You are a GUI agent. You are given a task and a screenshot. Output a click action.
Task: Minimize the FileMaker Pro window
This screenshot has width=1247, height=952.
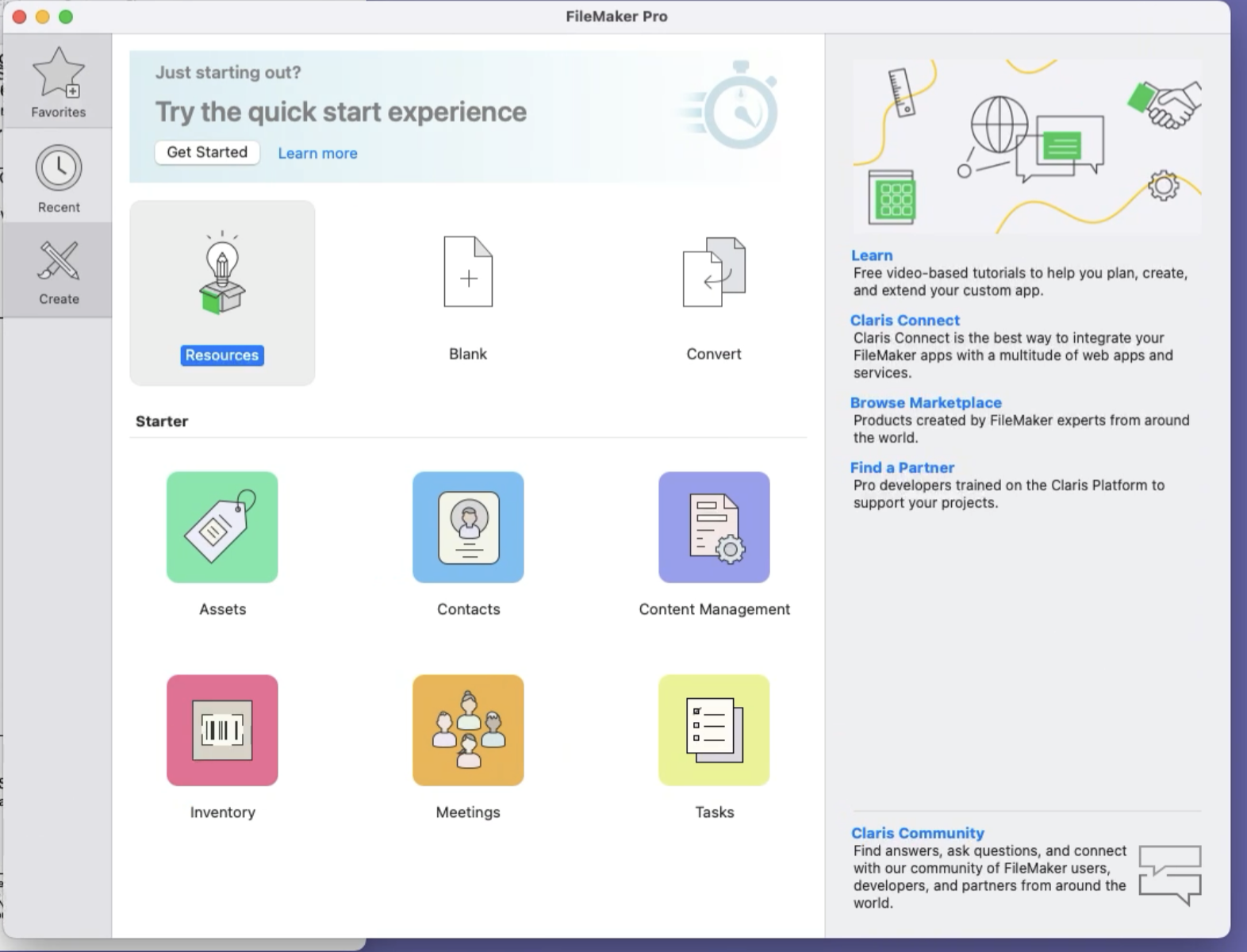pyautogui.click(x=43, y=17)
